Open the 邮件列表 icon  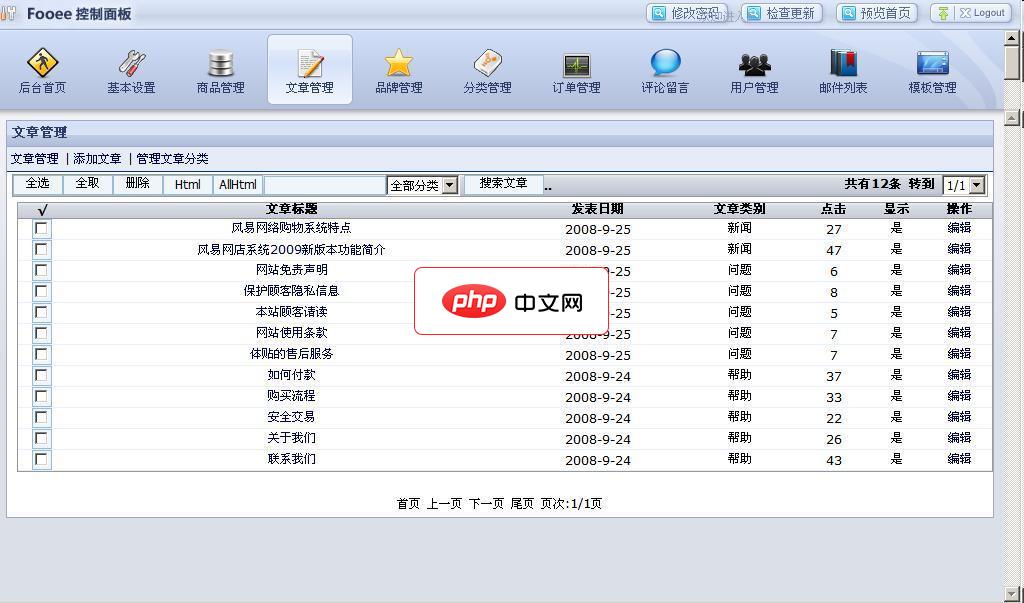tap(843, 68)
